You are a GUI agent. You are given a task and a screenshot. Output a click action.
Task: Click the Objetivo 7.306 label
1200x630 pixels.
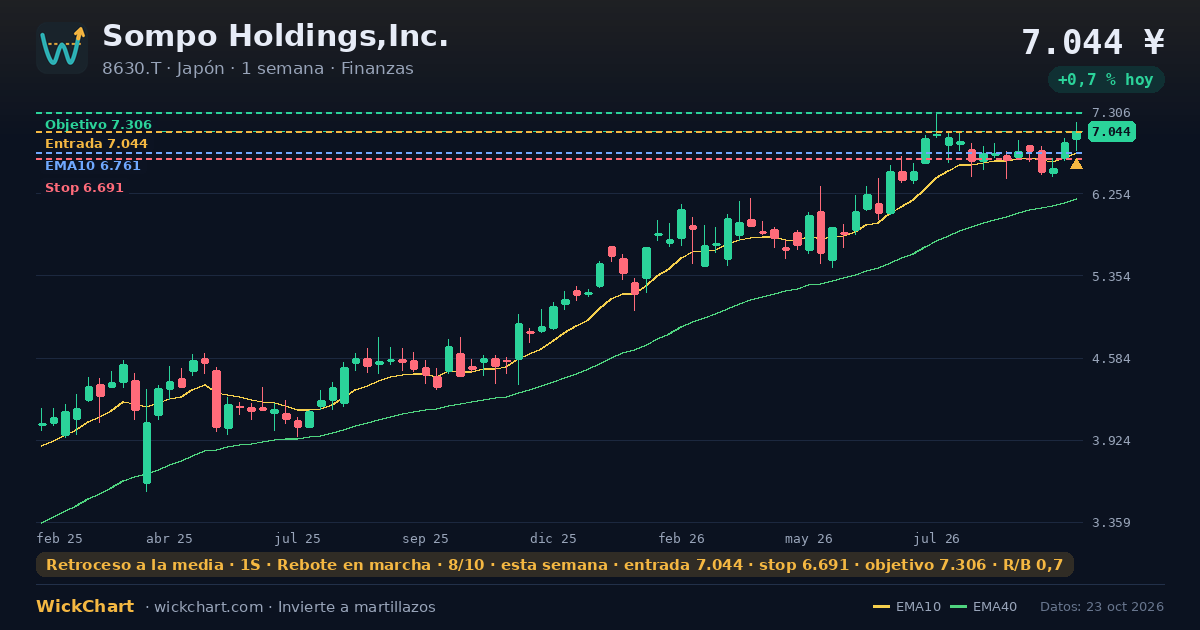pos(98,125)
